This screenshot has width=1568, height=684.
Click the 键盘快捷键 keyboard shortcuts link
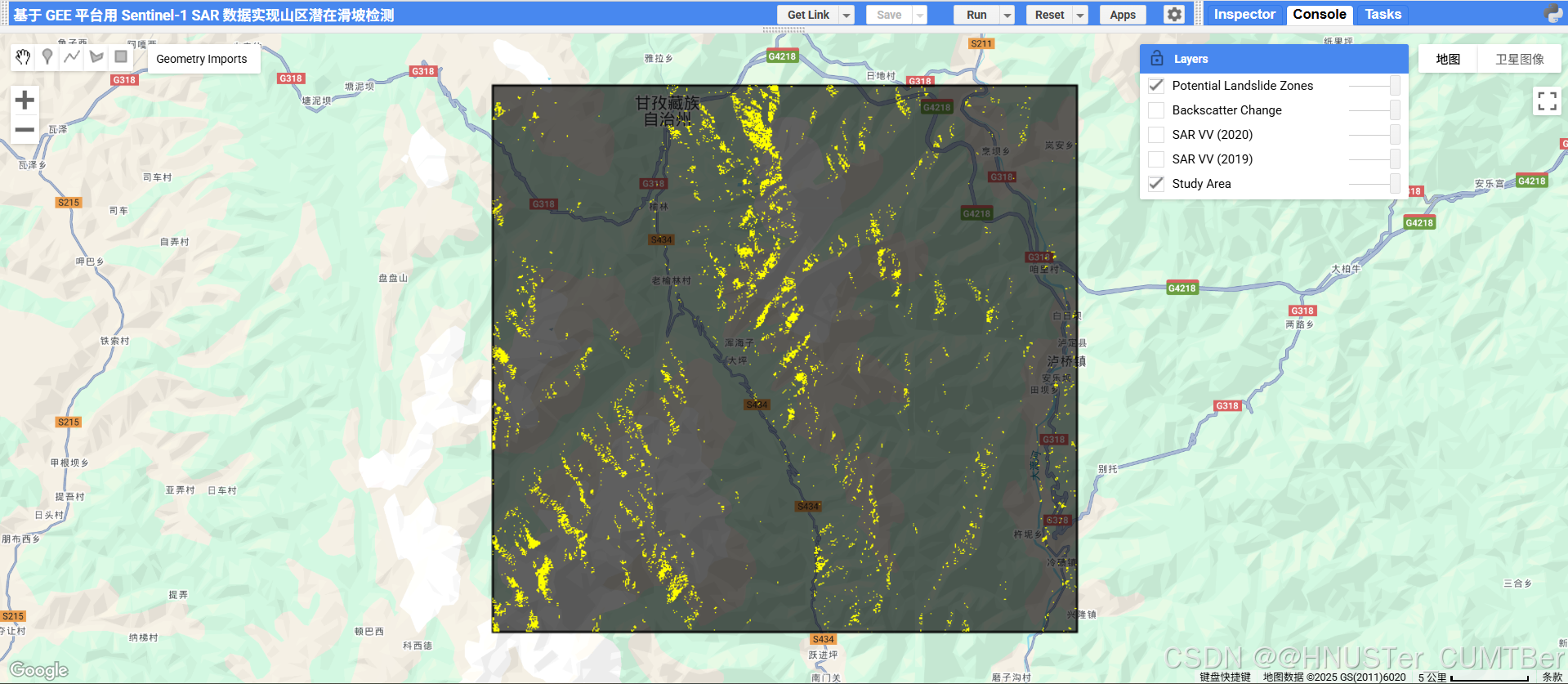point(1225,677)
